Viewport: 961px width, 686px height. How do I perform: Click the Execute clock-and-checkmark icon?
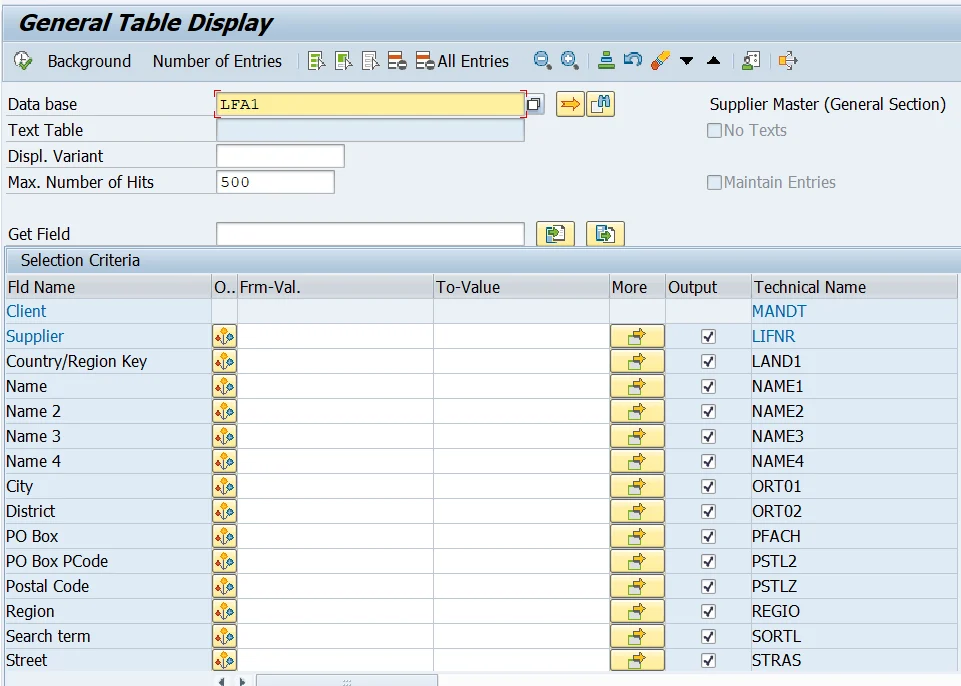(x=23, y=61)
